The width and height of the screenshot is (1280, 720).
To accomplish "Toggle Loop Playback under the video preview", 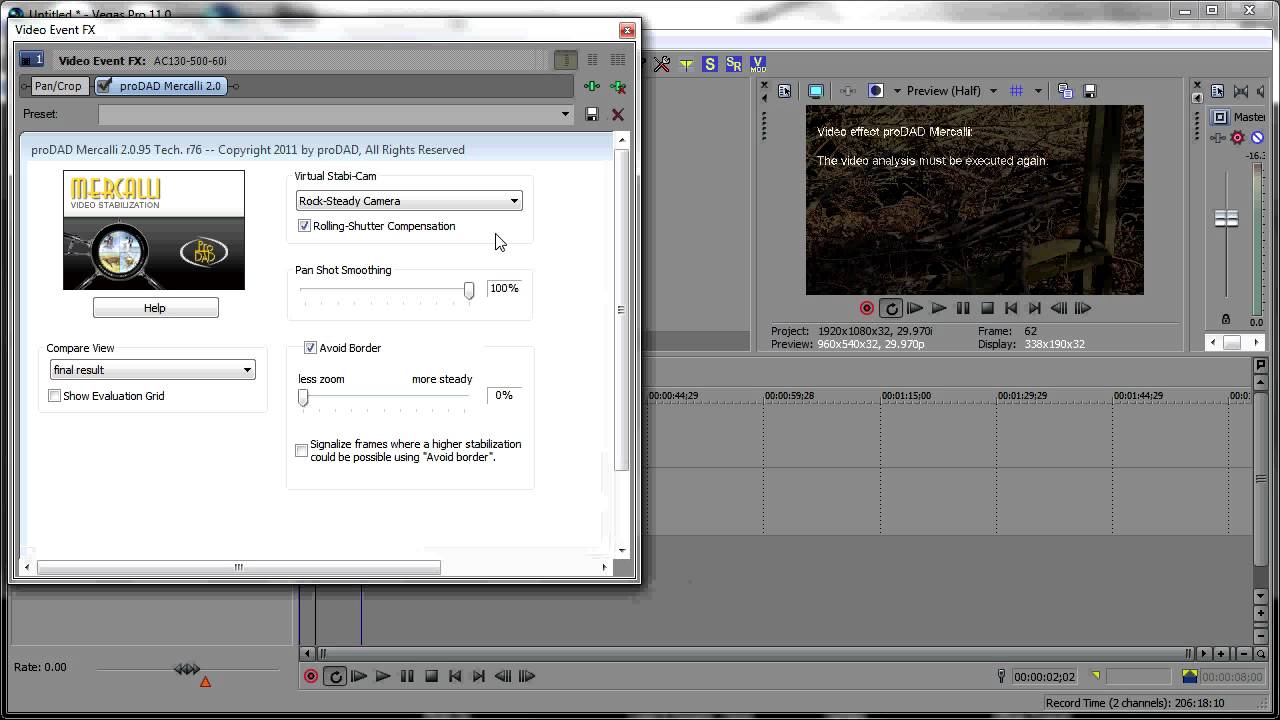I will point(891,308).
